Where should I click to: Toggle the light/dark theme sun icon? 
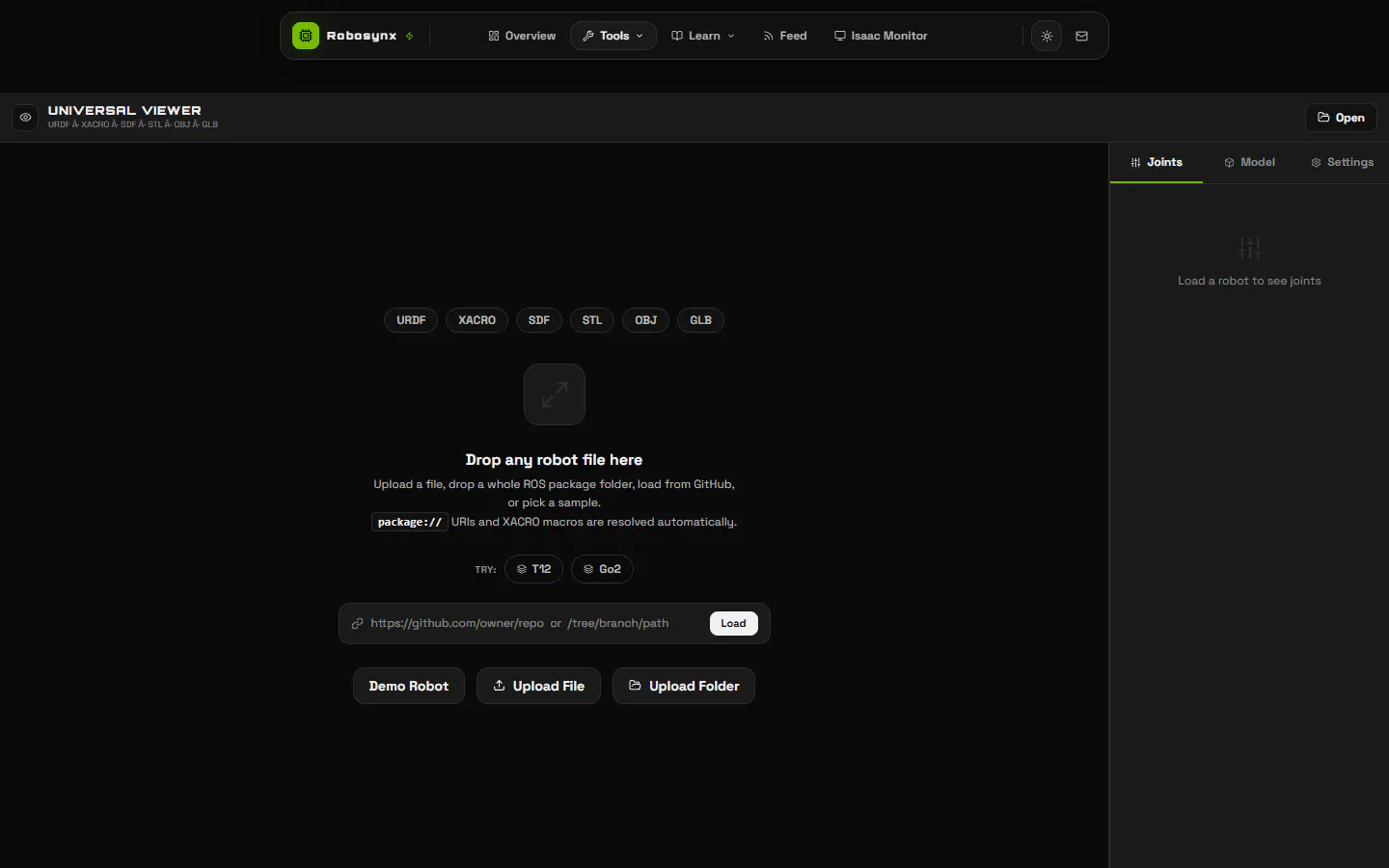click(x=1047, y=36)
